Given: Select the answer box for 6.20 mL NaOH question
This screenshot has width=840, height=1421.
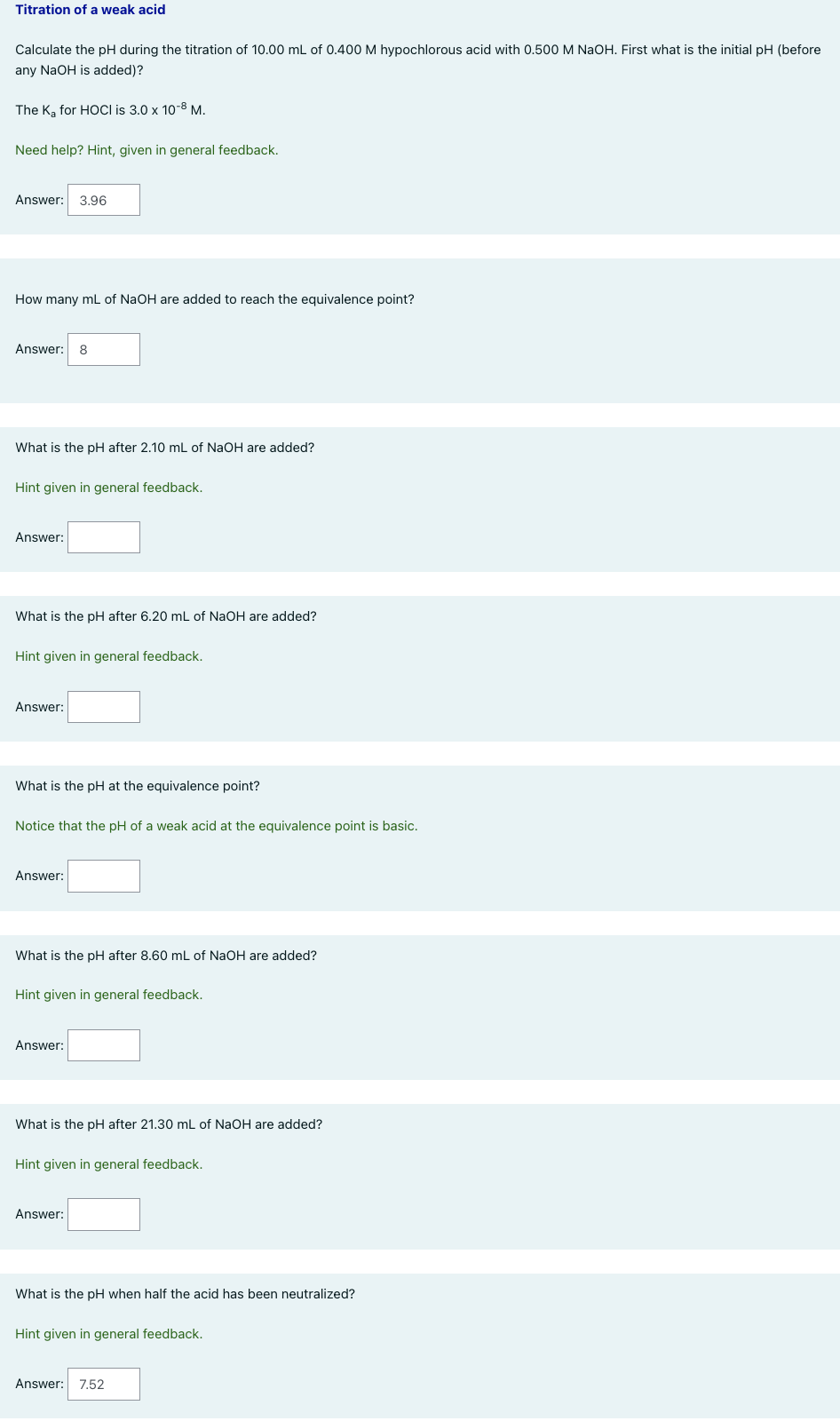Looking at the screenshot, I should tap(103, 707).
